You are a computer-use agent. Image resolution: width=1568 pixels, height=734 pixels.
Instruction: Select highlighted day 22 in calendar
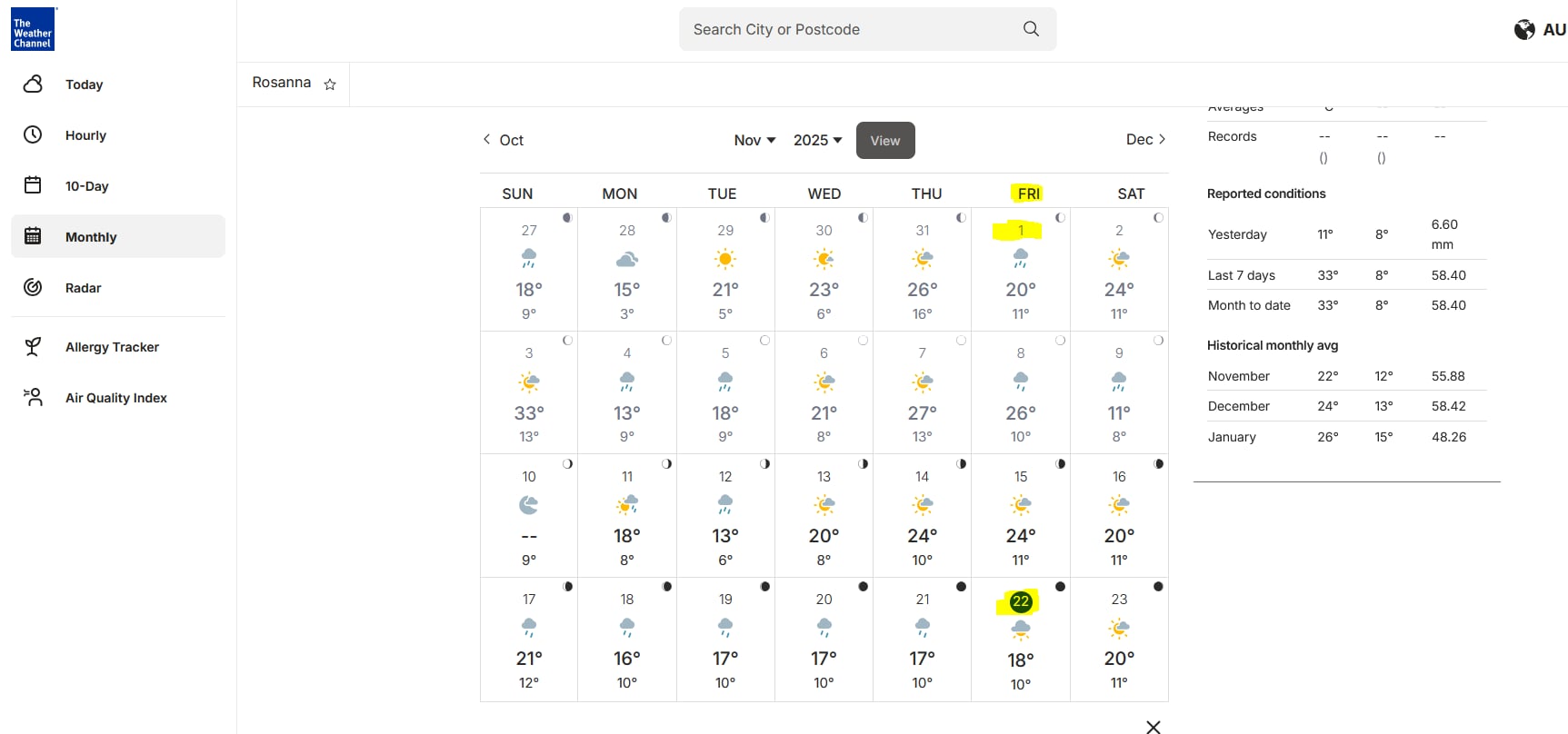tap(1021, 601)
